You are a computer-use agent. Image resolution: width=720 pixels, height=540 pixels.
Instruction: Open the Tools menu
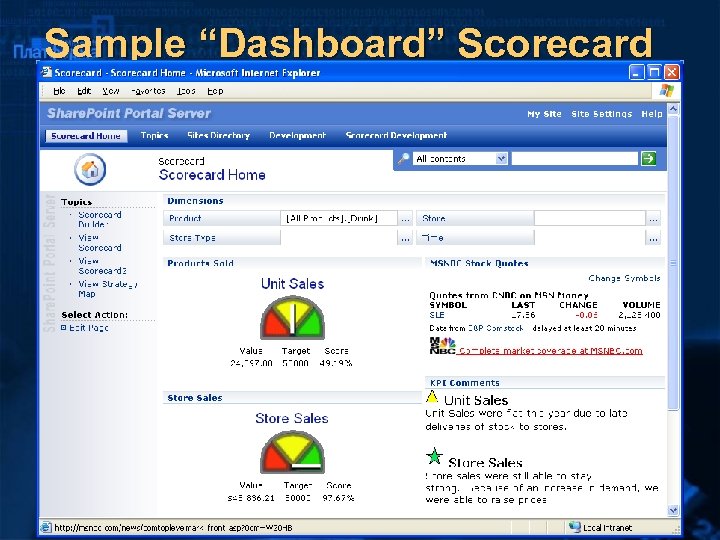pos(186,91)
